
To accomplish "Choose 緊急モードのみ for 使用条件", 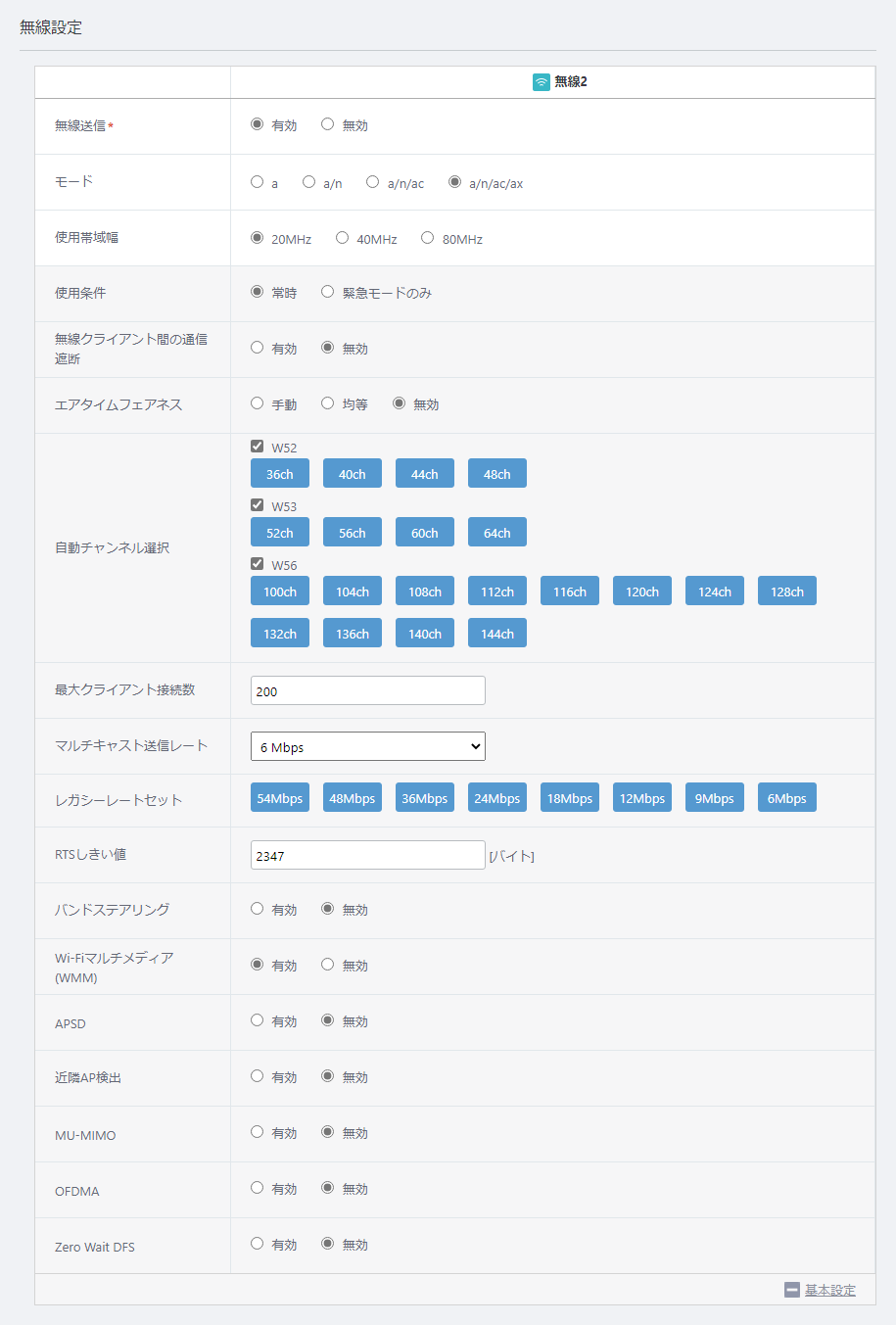I will pos(327,292).
